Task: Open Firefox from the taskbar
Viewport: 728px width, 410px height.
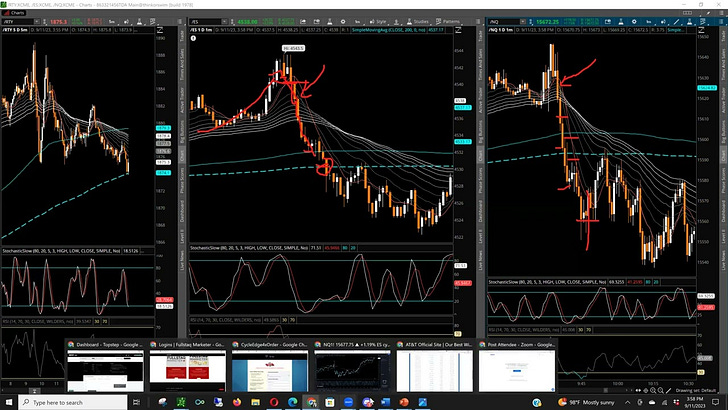Action: 237,402
